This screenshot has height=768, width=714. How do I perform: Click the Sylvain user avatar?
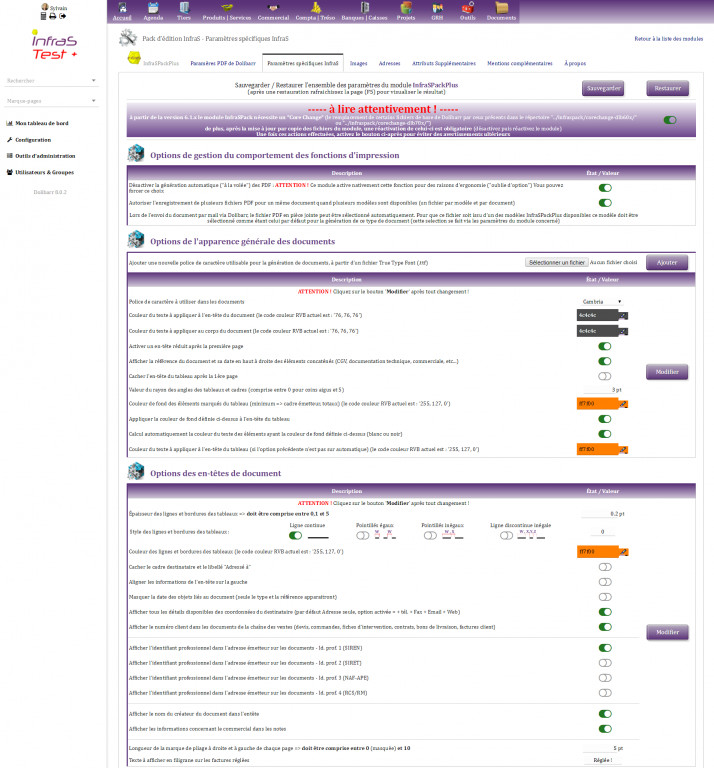(x=45, y=7)
